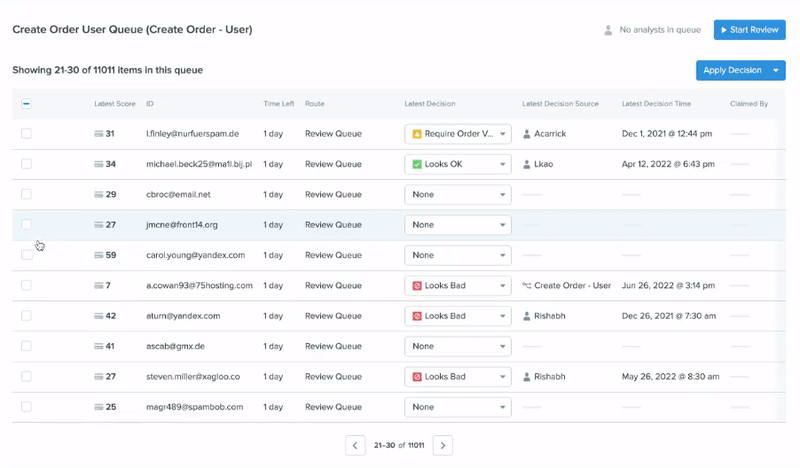Click the score icon beside score 7
This screenshot has width=800, height=468.
(98, 285)
